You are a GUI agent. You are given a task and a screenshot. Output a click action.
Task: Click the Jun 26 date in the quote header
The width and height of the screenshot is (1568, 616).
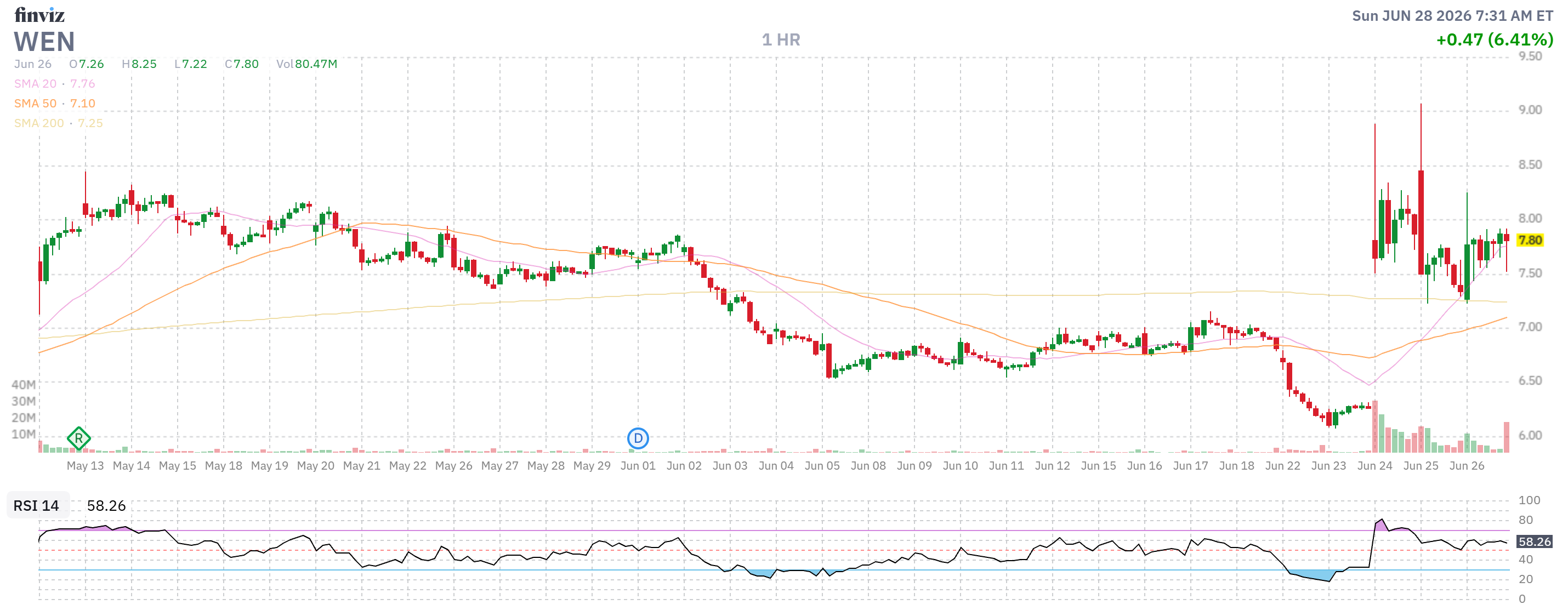33,64
